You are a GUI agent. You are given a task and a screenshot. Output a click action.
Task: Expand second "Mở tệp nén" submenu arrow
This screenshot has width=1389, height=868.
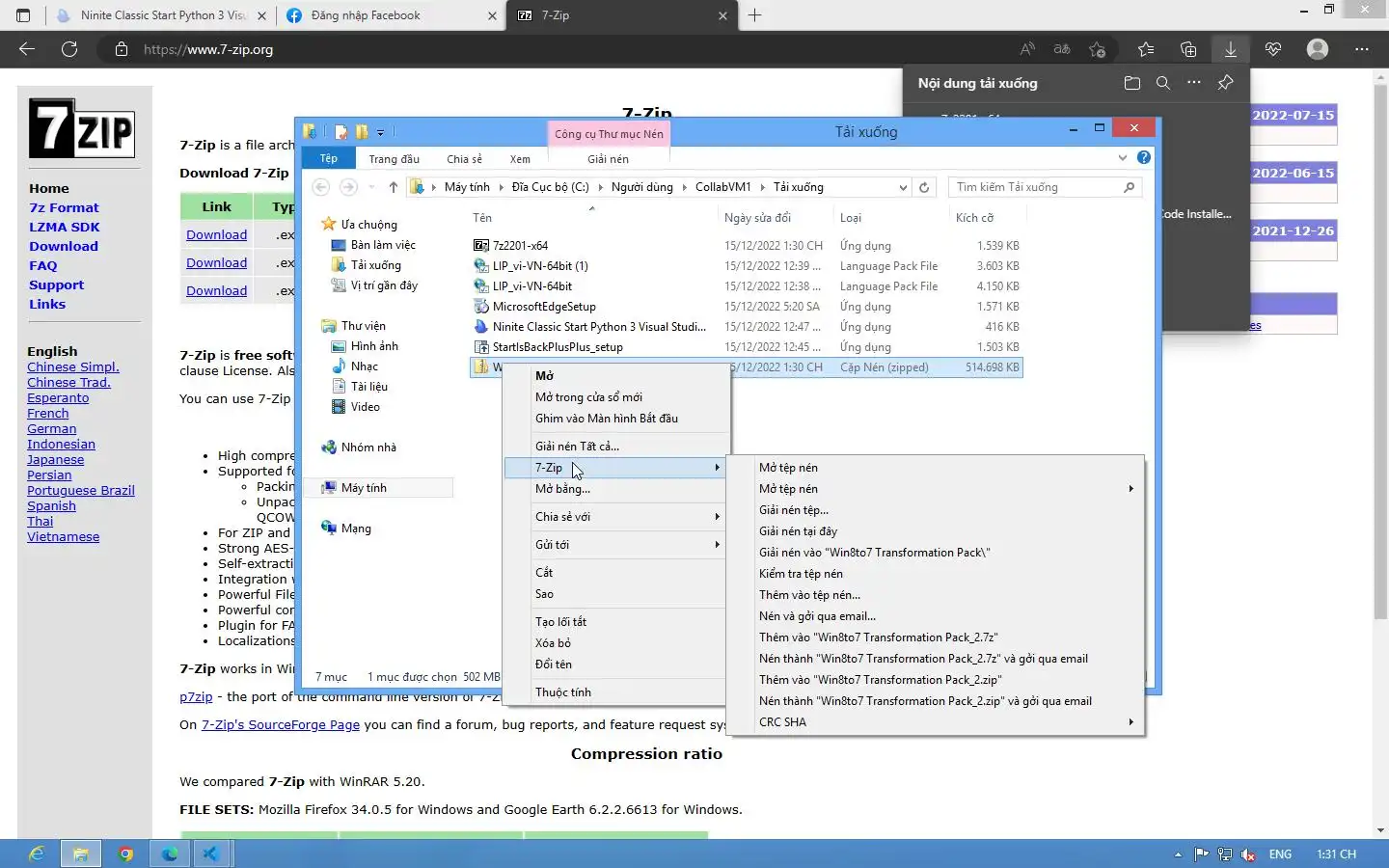pos(1130,489)
